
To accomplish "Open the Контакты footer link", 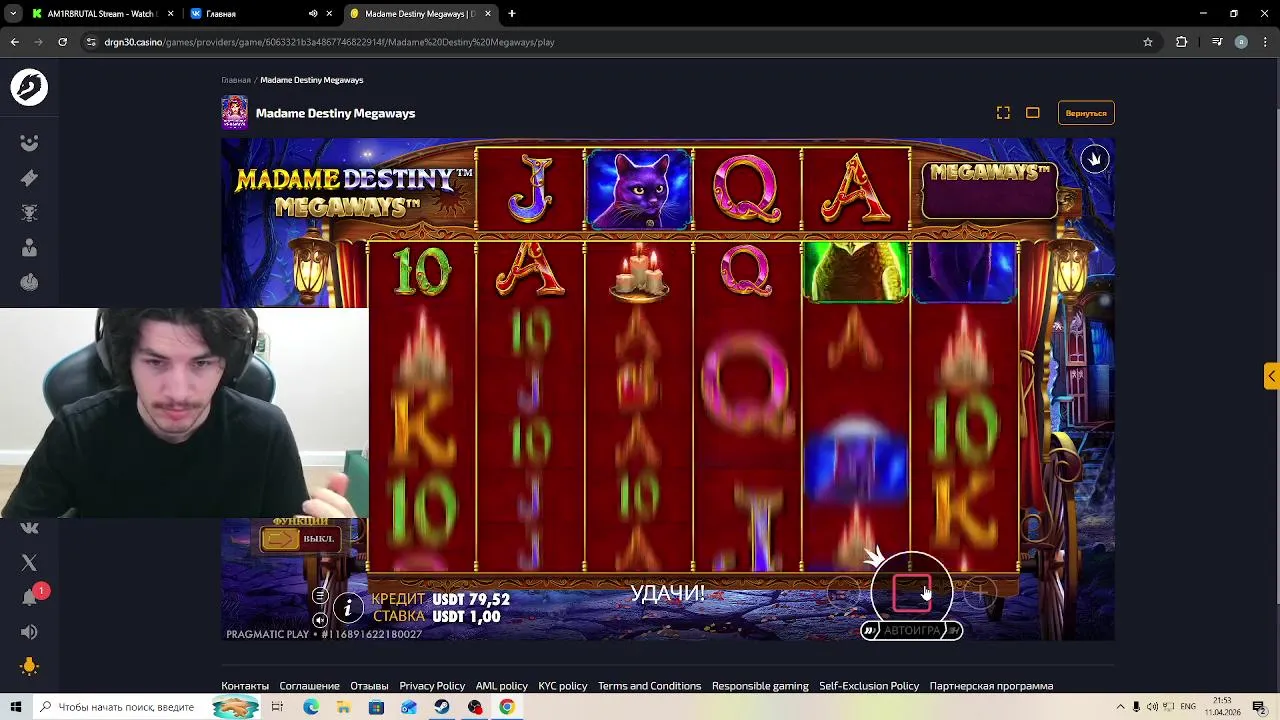I will click(x=245, y=686).
